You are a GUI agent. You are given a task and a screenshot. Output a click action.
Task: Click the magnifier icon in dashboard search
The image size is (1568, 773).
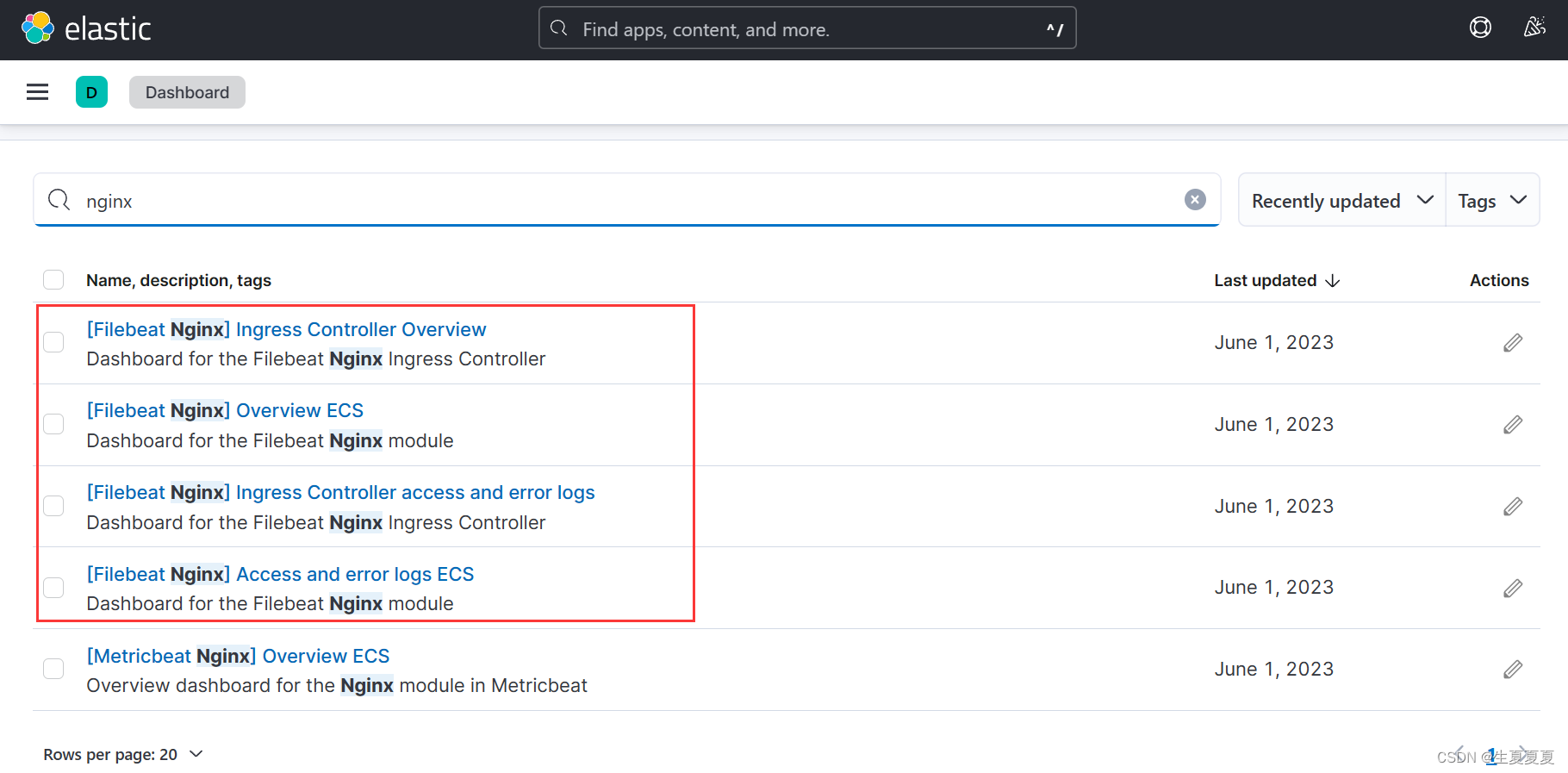tap(59, 200)
